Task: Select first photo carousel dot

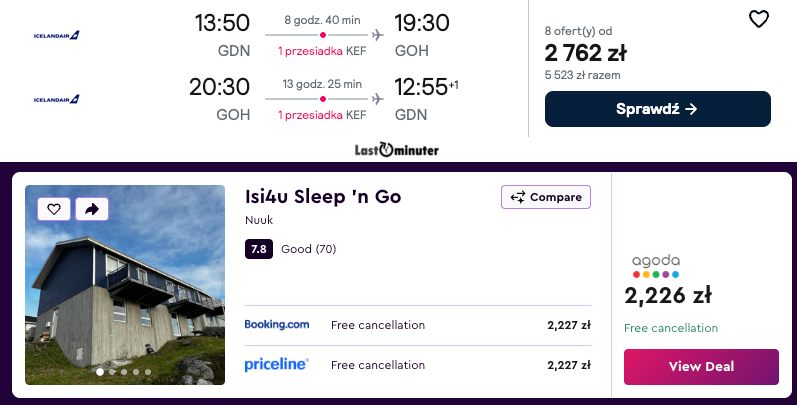Action: coord(100,372)
